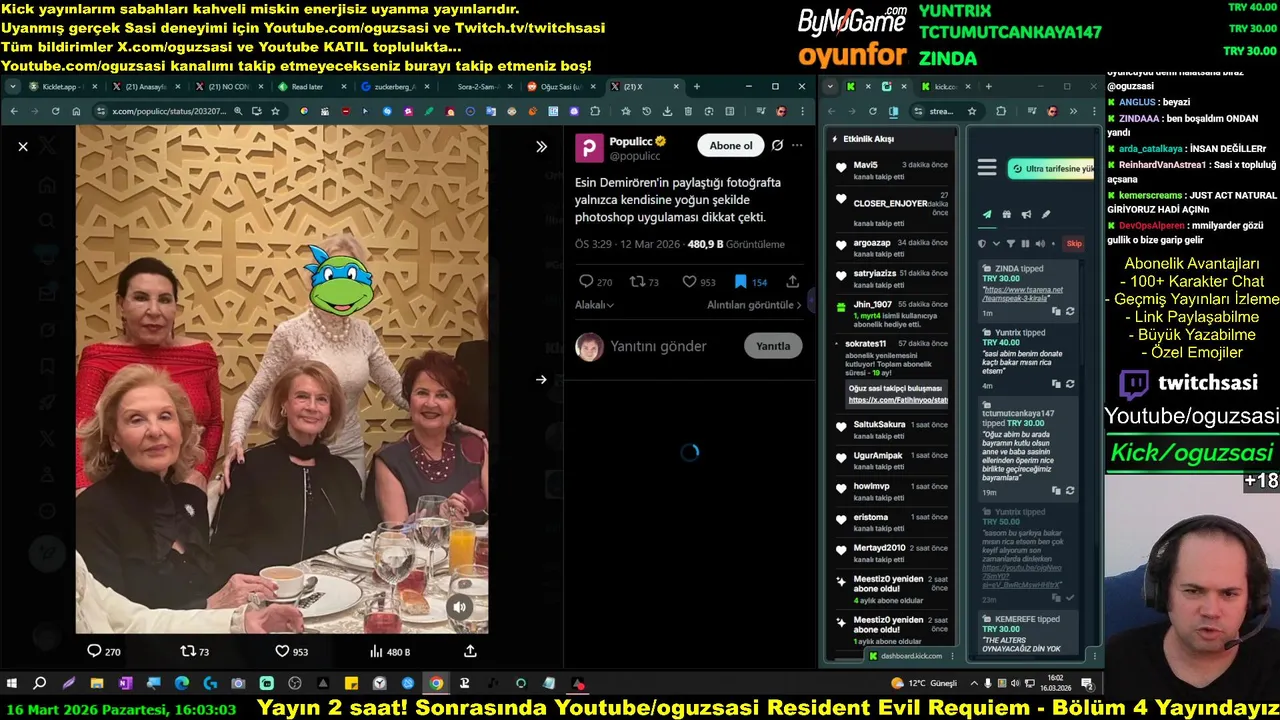
Task: View analytics icon showing 480 B
Action: coord(390,651)
